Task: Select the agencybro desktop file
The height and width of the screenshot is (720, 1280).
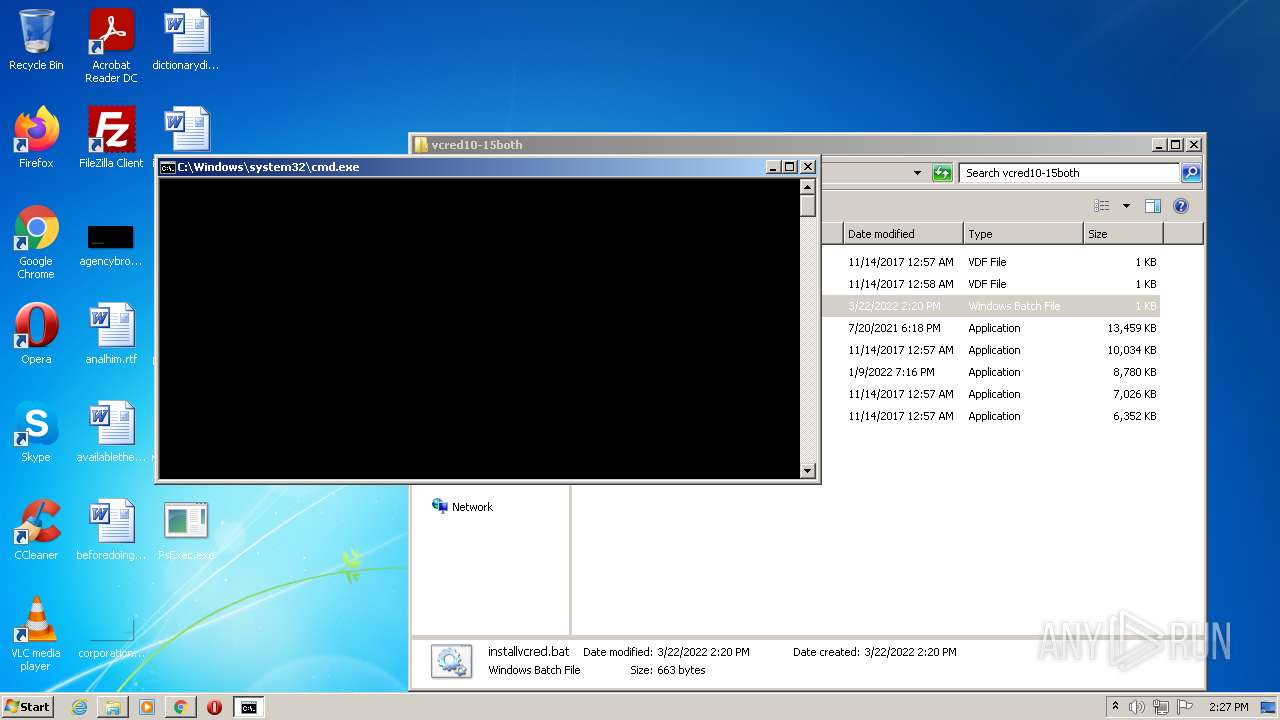Action: (111, 247)
